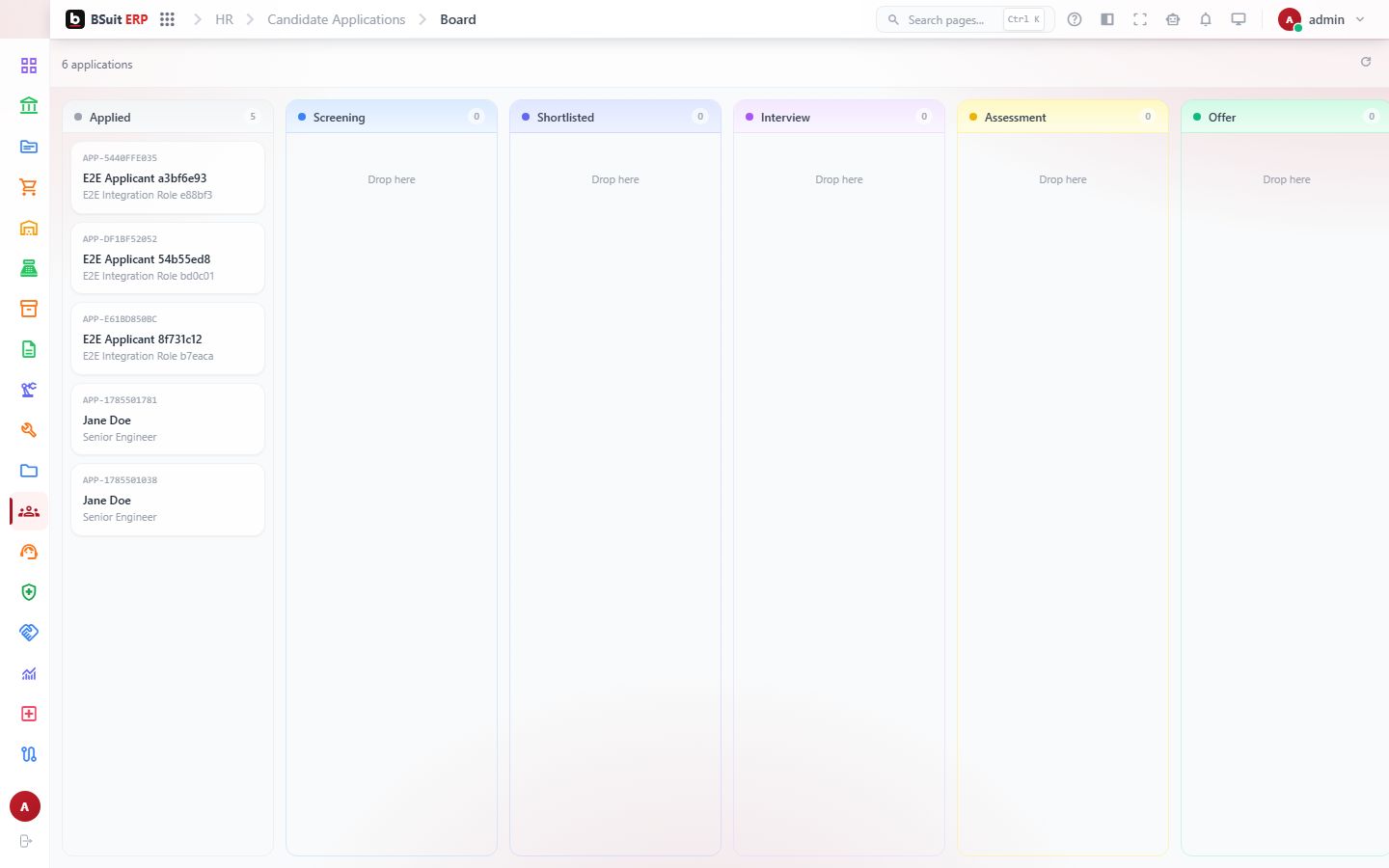Open the cash register module icon
This screenshot has width=1389, height=868.
pos(29,268)
